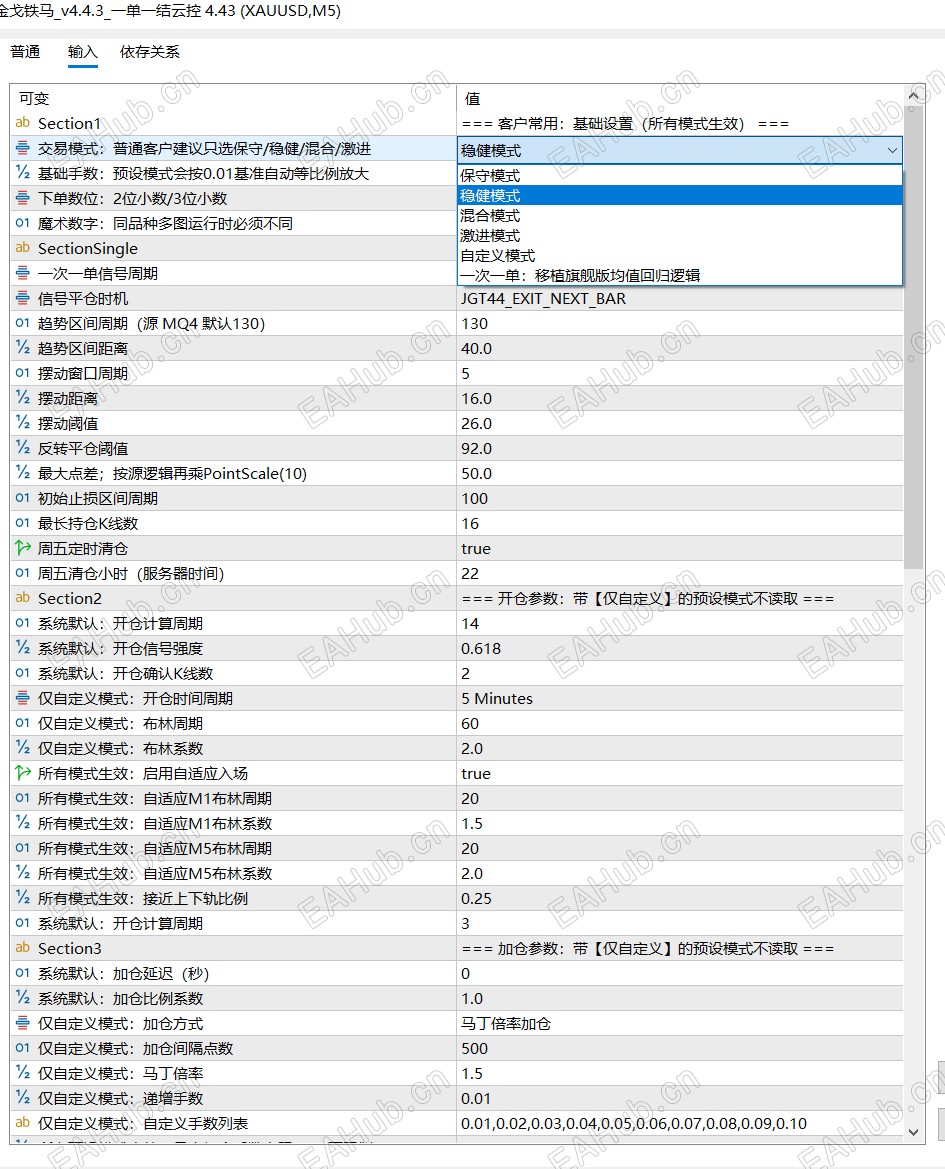945x1169 pixels.
Task: Click the ½ icon of 摆动阈值 row
Action: 22,423
